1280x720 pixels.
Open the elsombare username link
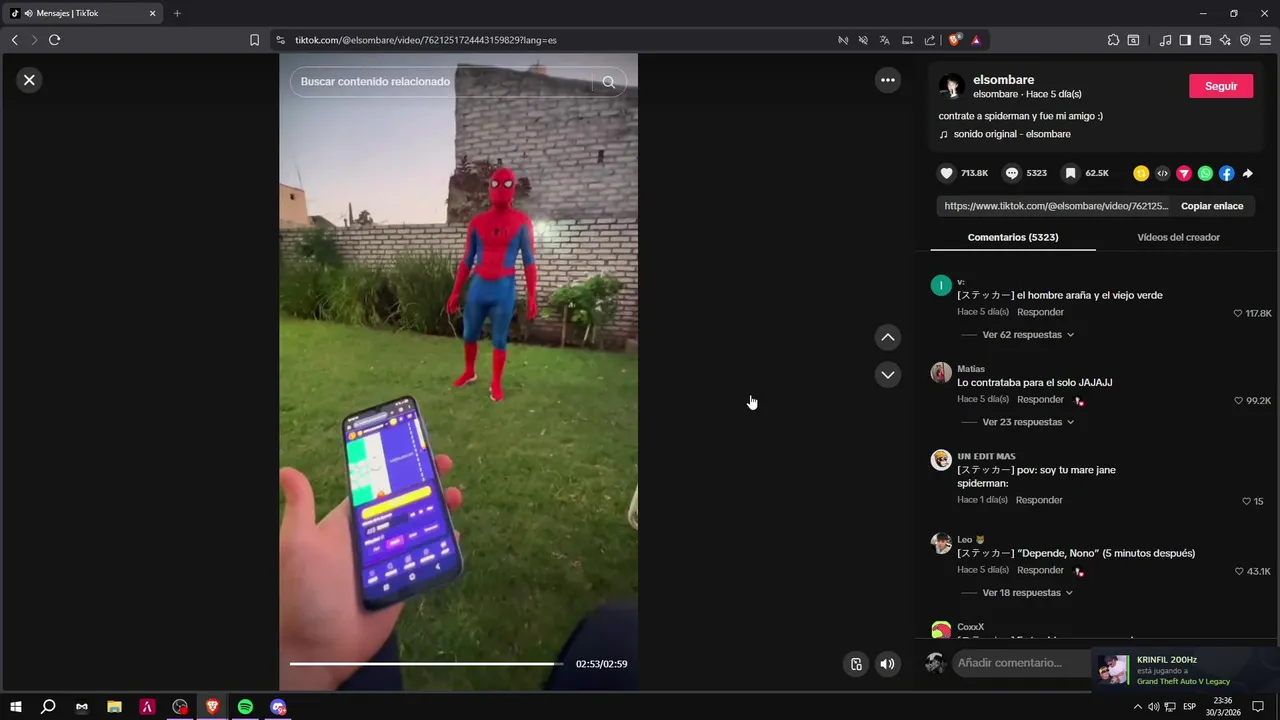[x=1003, y=80]
